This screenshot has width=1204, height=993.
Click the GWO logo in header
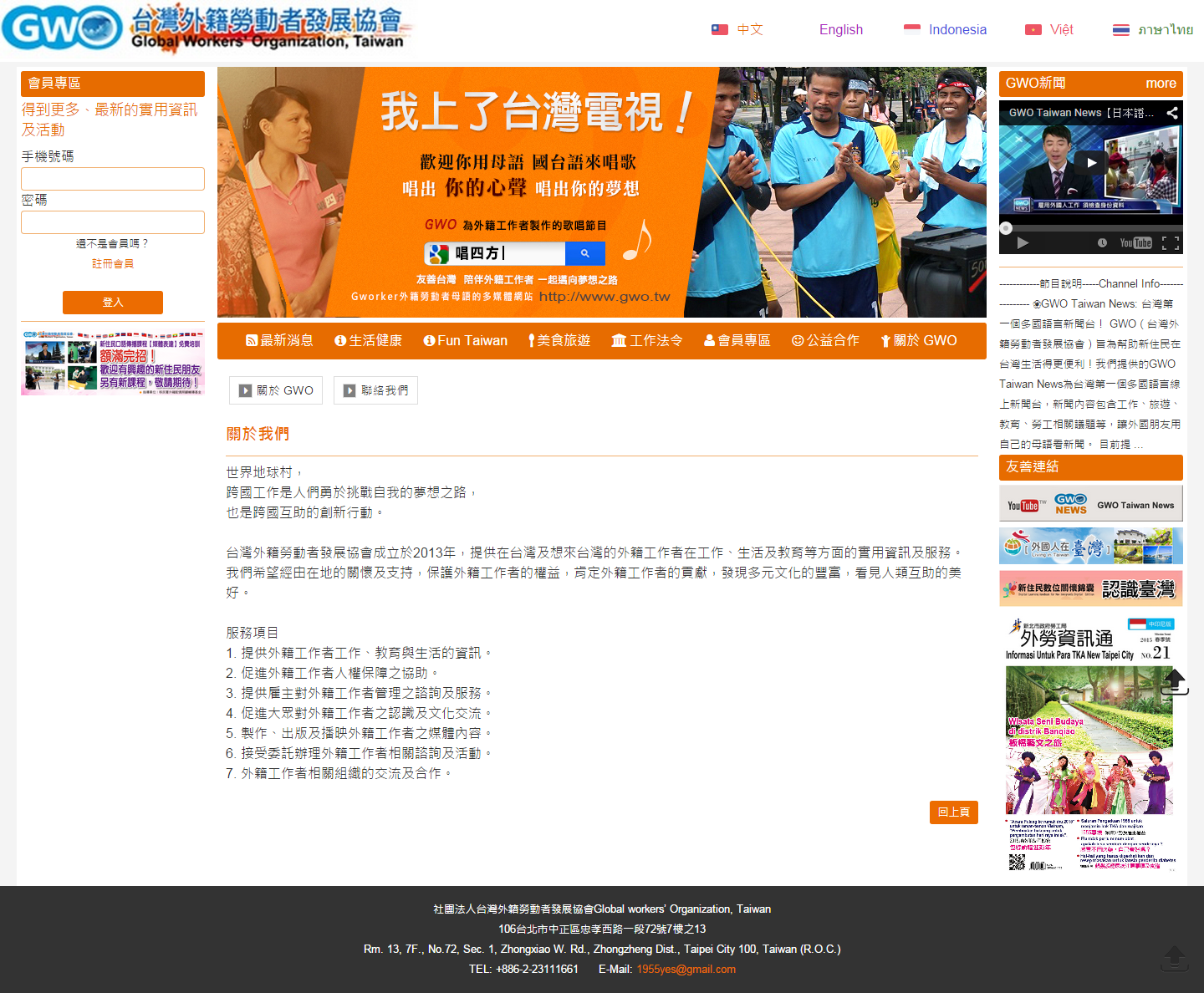coord(63,28)
